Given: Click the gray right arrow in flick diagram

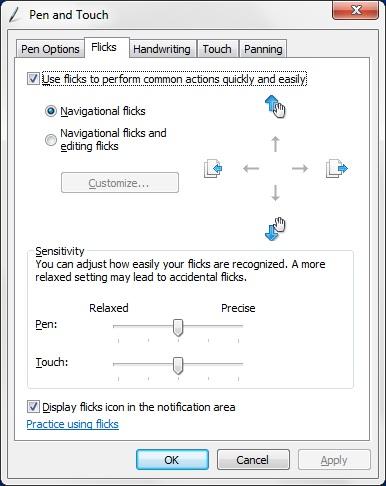Looking at the screenshot, I should [300, 168].
